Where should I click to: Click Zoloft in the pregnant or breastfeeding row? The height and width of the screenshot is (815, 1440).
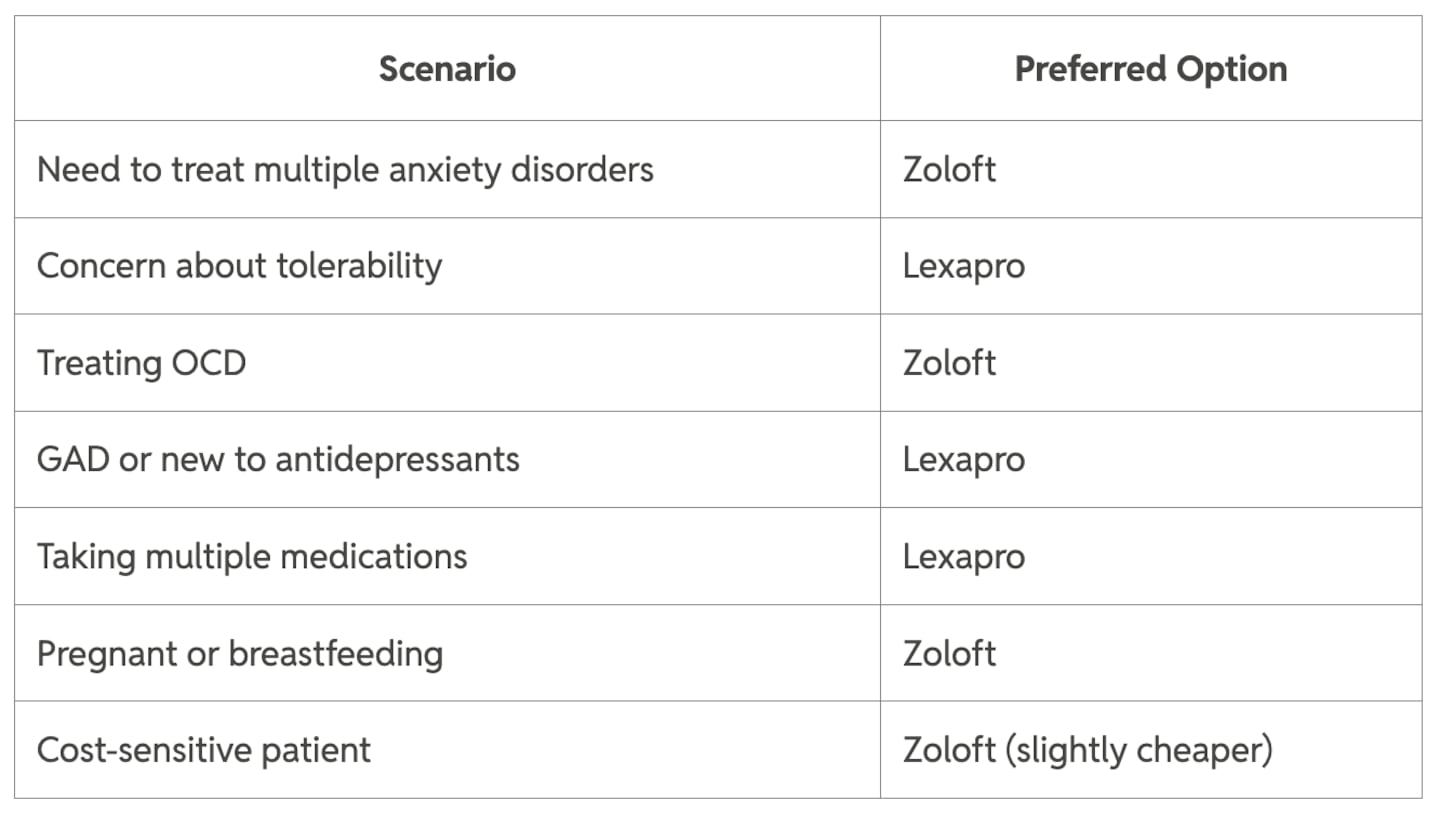tap(949, 653)
